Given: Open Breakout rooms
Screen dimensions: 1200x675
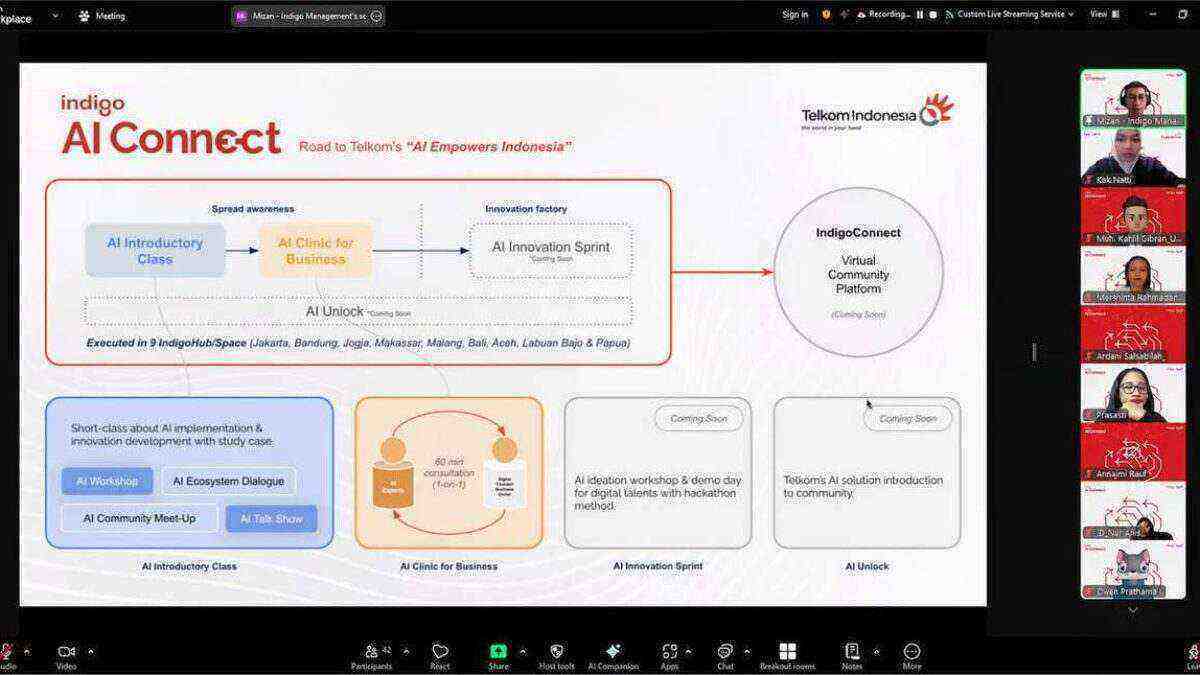Looking at the screenshot, I should [787, 655].
